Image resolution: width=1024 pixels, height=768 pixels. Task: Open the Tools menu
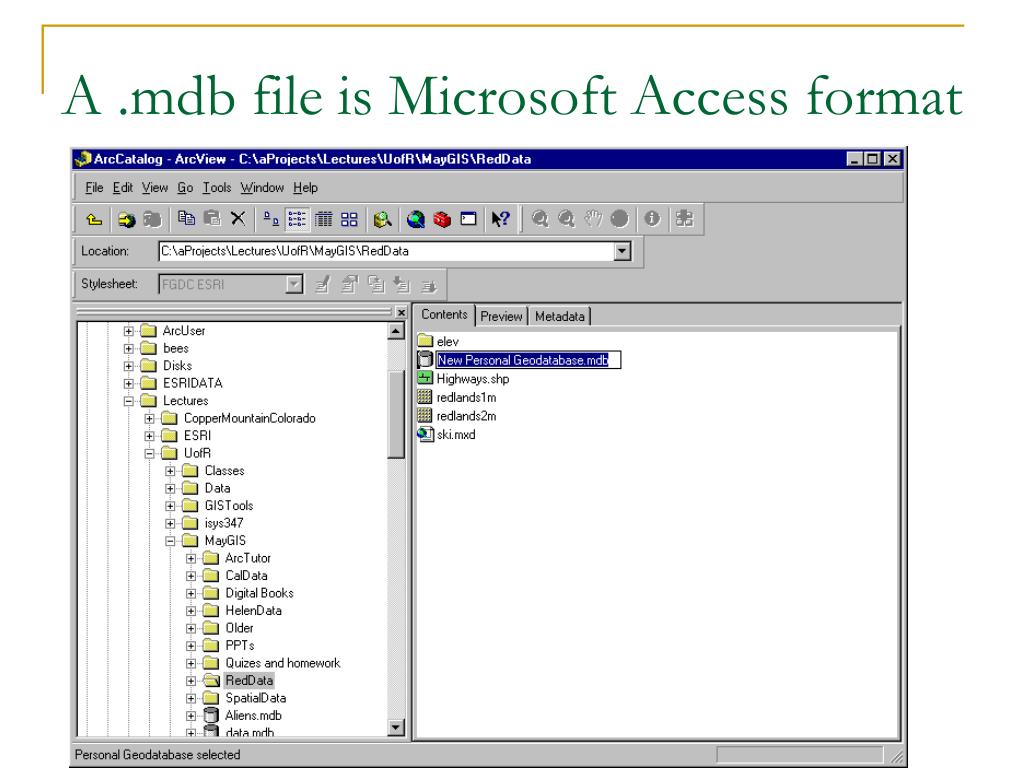216,187
